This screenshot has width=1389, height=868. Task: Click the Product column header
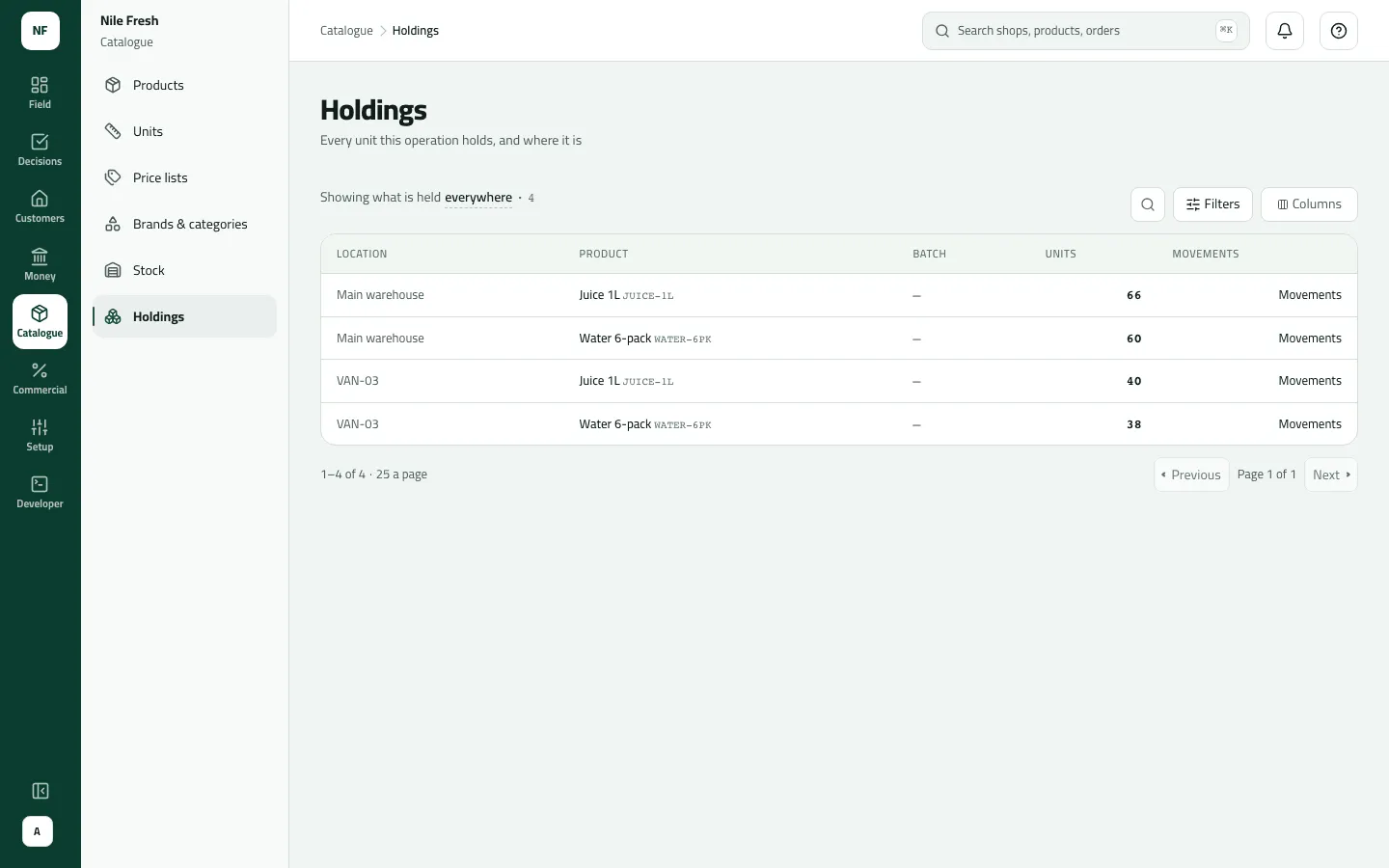(604, 255)
